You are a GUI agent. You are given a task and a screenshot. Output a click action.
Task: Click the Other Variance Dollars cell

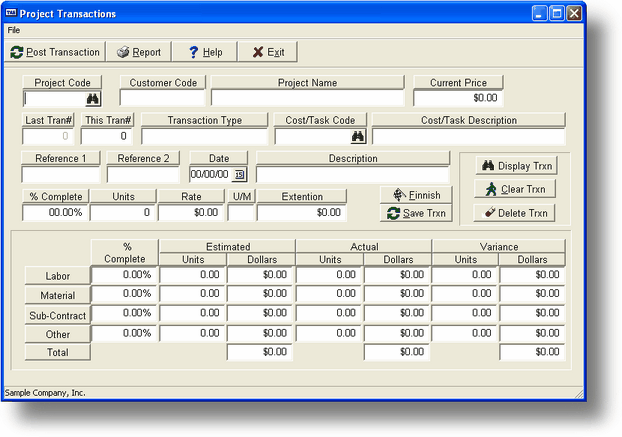point(532,333)
